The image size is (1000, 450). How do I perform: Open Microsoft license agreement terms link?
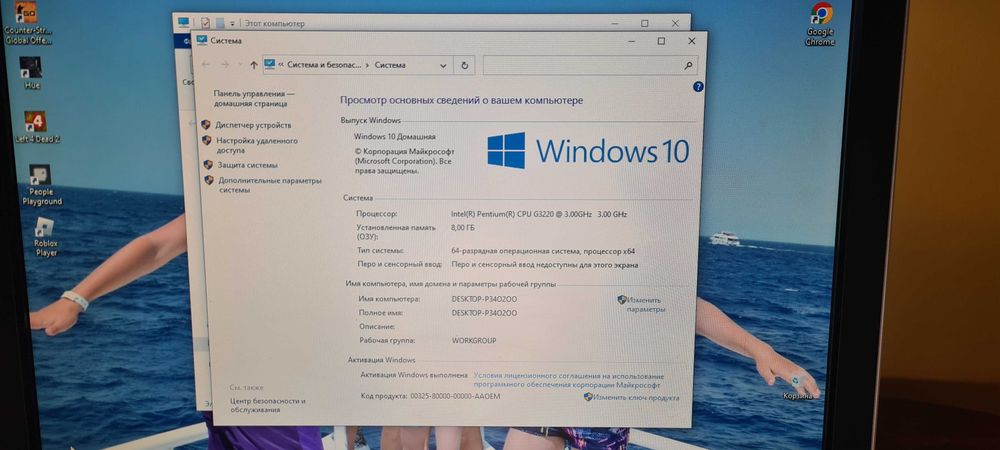(569, 381)
